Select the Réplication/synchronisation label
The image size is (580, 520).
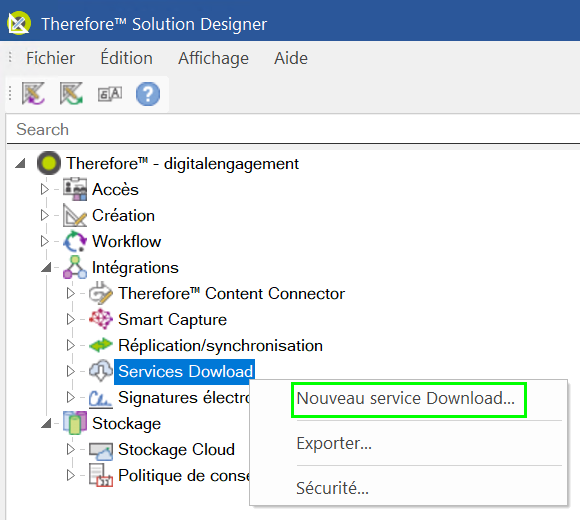pos(220,345)
